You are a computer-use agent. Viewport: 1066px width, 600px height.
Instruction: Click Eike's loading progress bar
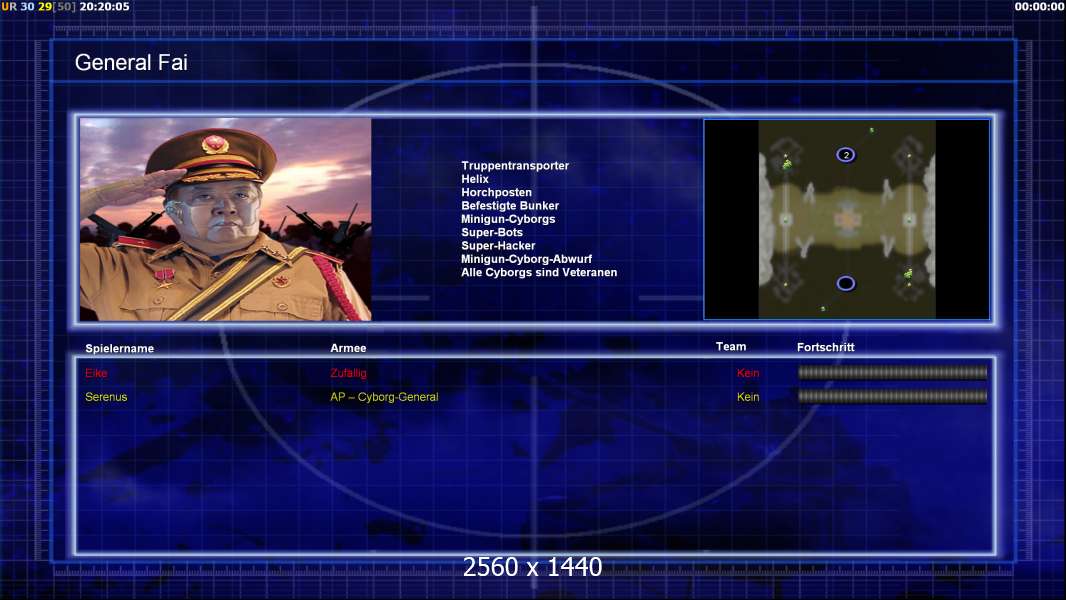tap(893, 372)
